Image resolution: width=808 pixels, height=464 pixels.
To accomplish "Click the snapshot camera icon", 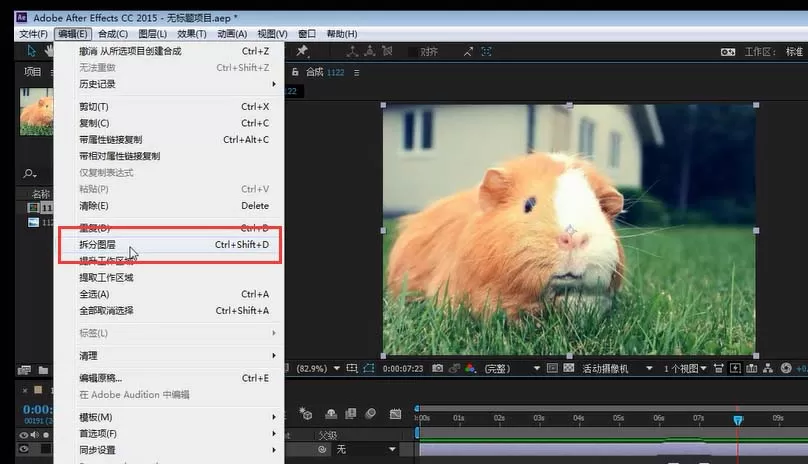I will coord(437,368).
